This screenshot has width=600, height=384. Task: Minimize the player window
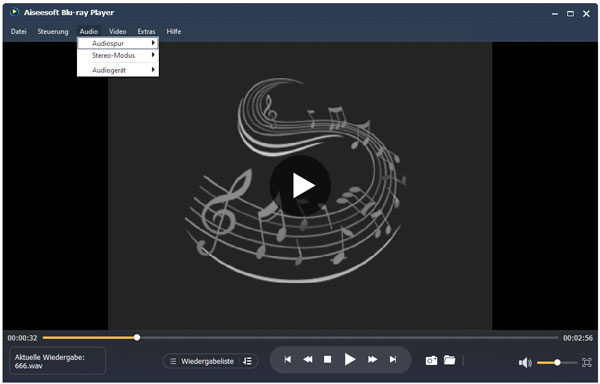[x=555, y=14]
